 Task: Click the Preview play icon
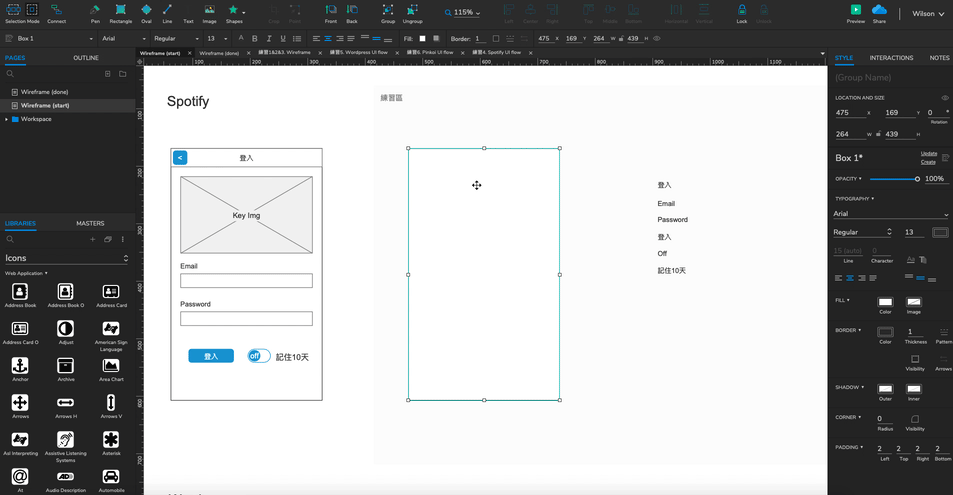point(855,10)
